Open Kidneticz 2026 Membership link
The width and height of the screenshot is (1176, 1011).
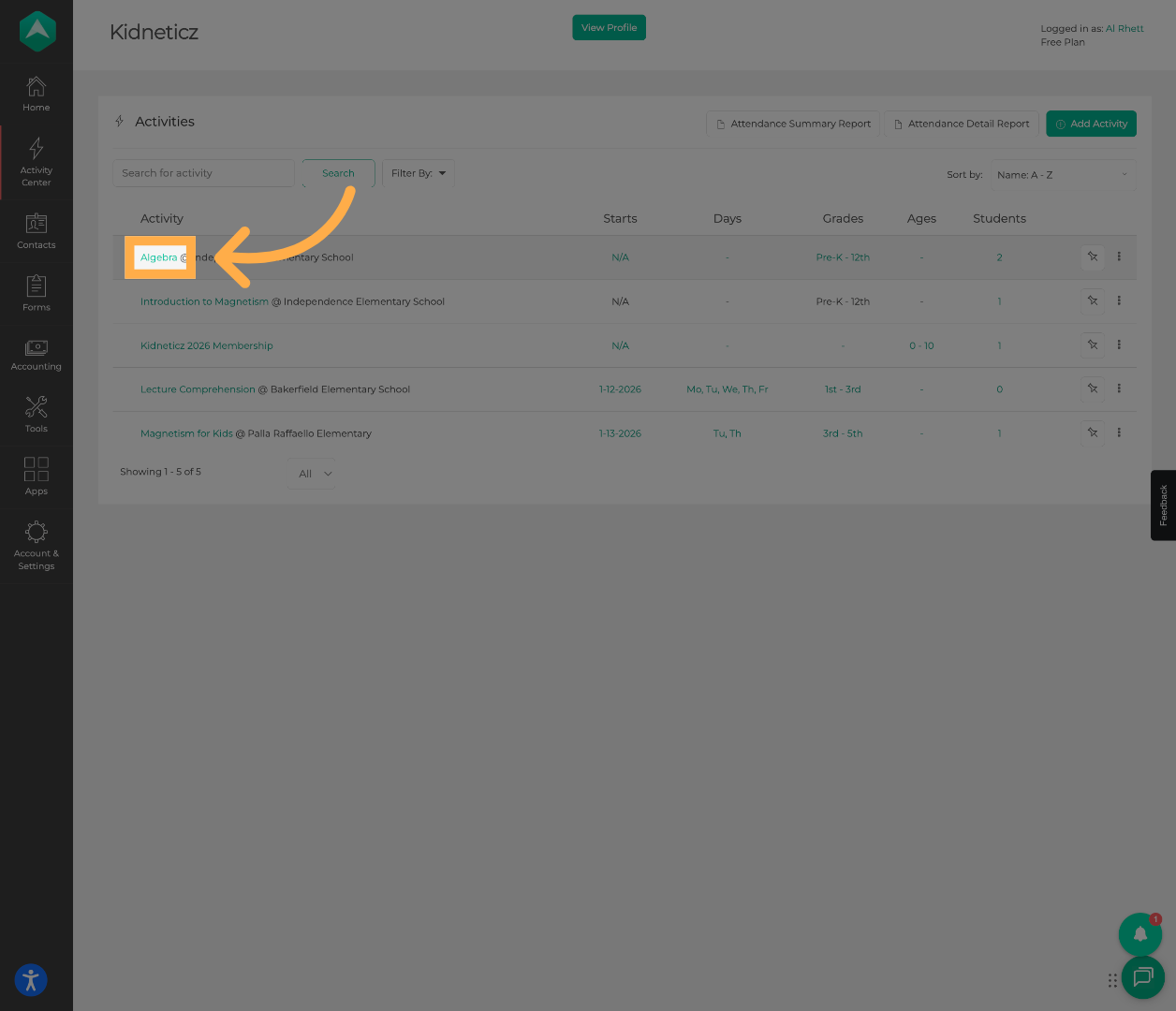[207, 345]
